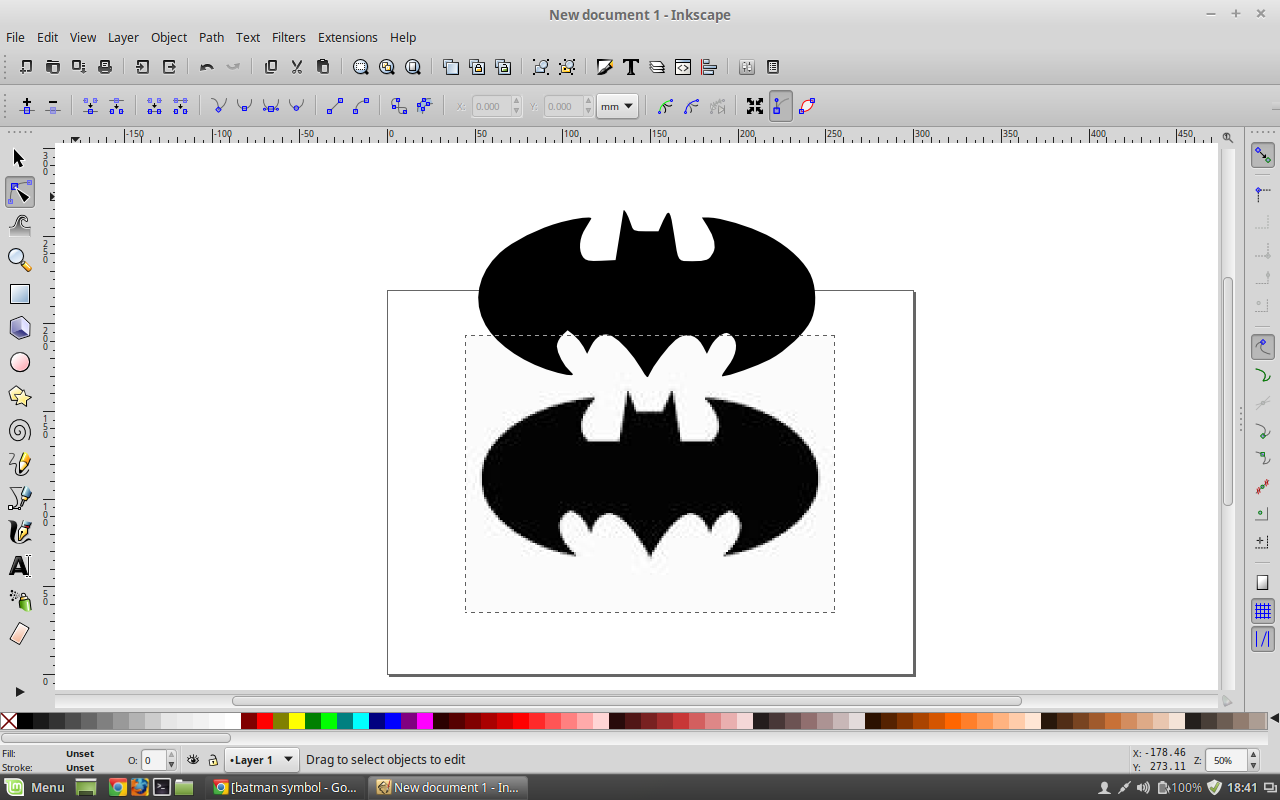Open Align and Distribute icon
The width and height of the screenshot is (1280, 800).
709,67
